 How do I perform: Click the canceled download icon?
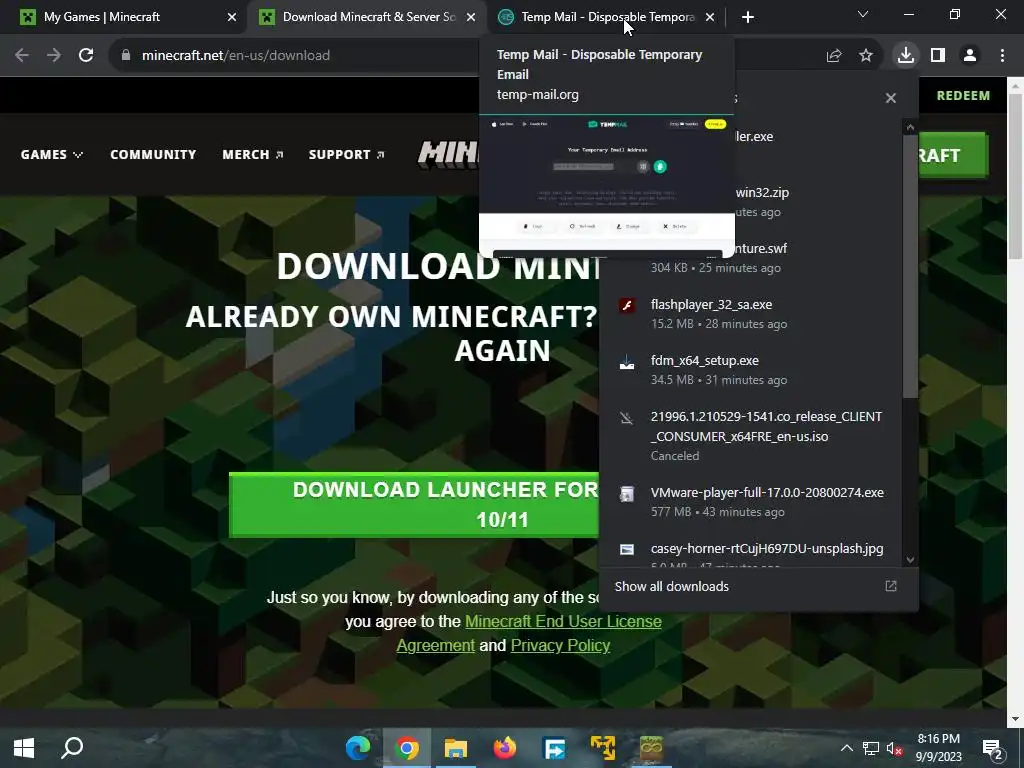pyautogui.click(x=627, y=418)
